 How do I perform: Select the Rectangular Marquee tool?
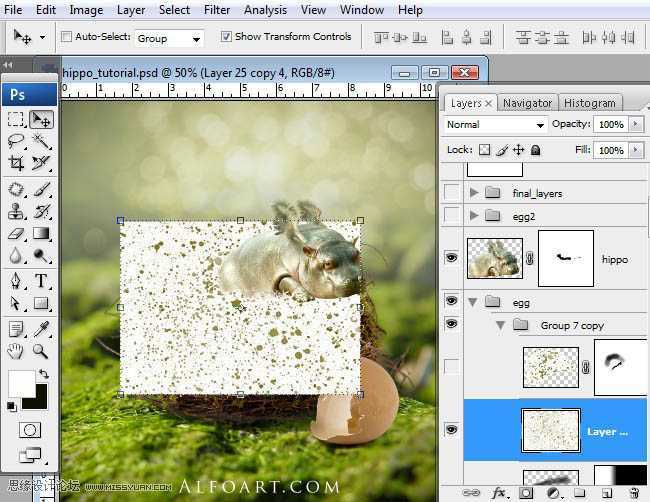[x=16, y=119]
